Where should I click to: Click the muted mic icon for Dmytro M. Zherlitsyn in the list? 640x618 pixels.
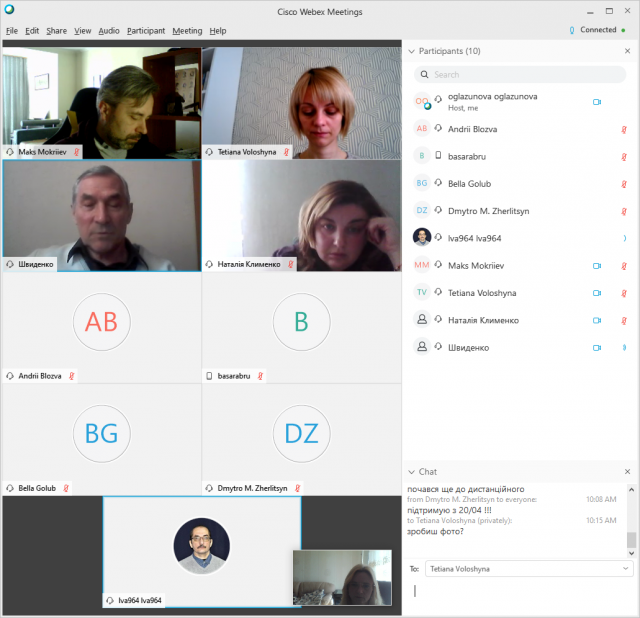[x=624, y=211]
